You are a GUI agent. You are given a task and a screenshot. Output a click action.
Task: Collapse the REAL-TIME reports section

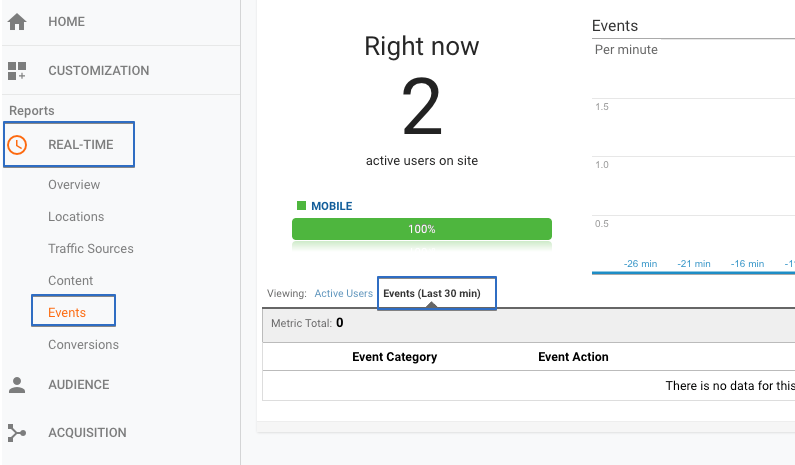80,145
